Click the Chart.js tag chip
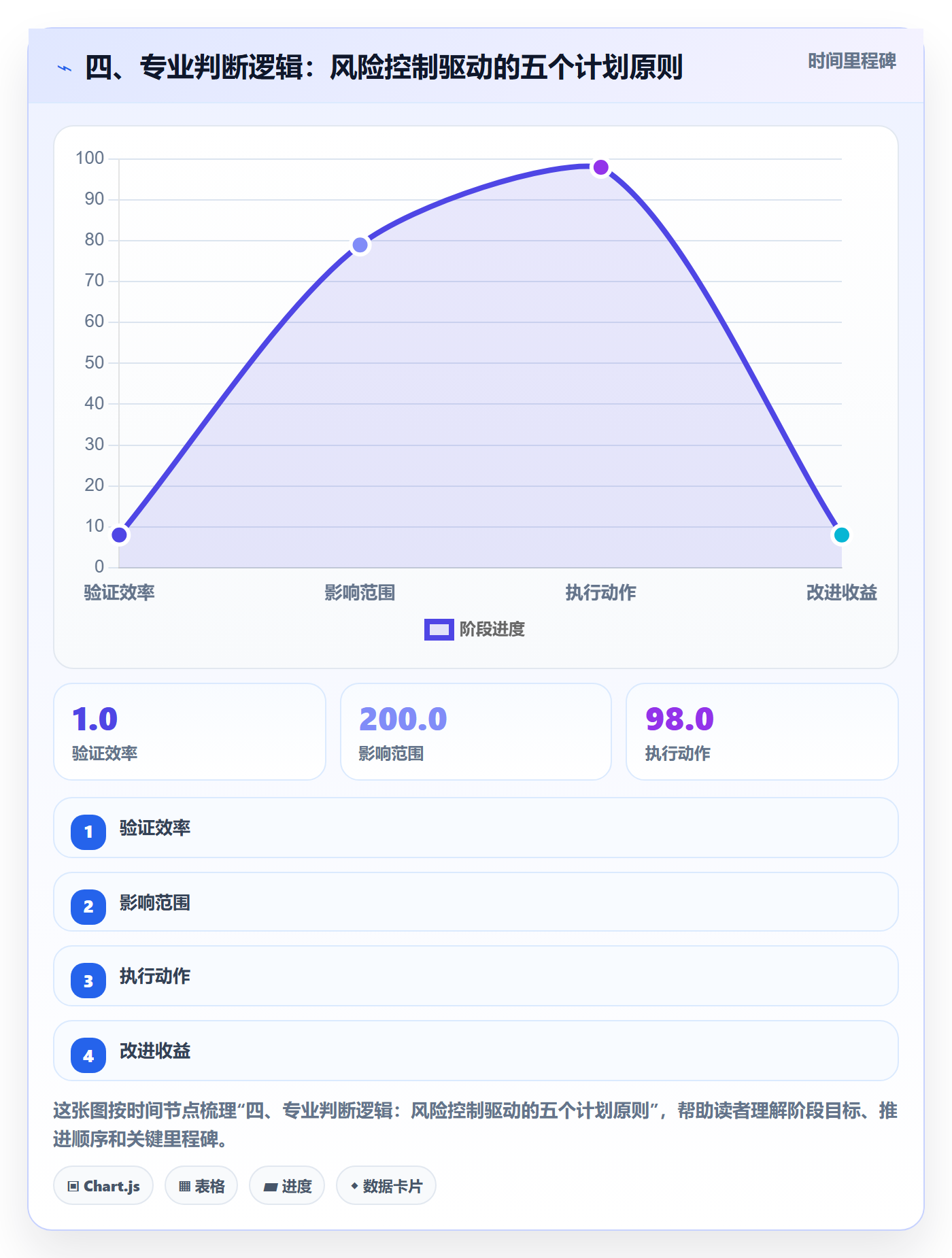952x1258 pixels. pos(103,1186)
